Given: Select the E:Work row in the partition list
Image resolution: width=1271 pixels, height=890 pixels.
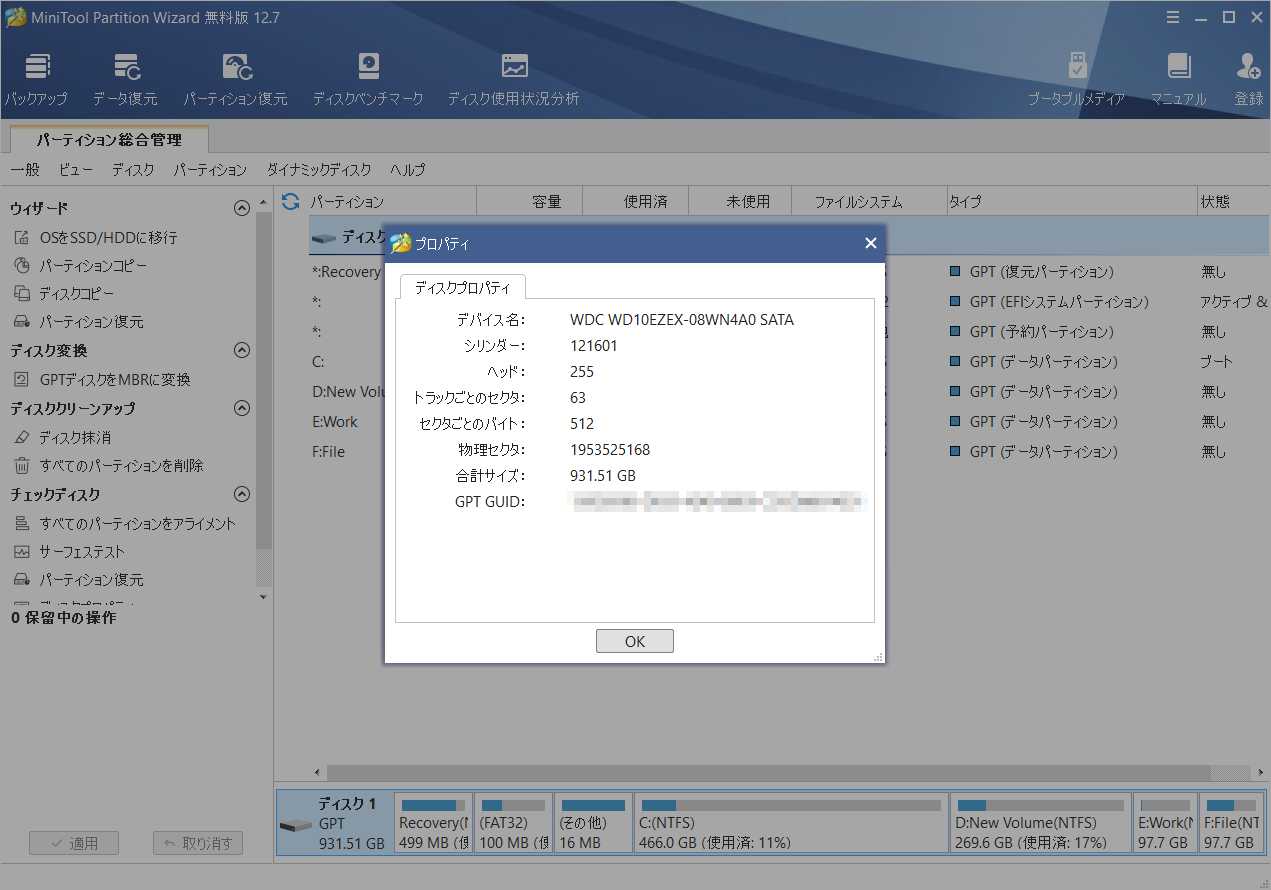Looking at the screenshot, I should (334, 422).
